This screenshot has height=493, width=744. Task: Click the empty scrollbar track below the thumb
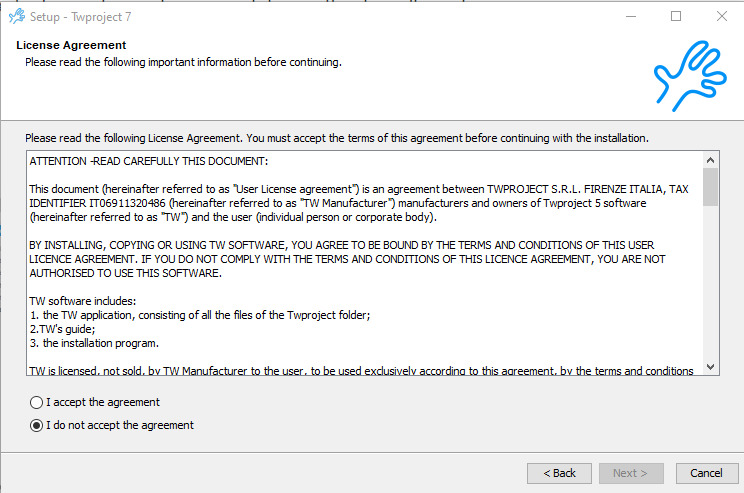(x=710, y=290)
